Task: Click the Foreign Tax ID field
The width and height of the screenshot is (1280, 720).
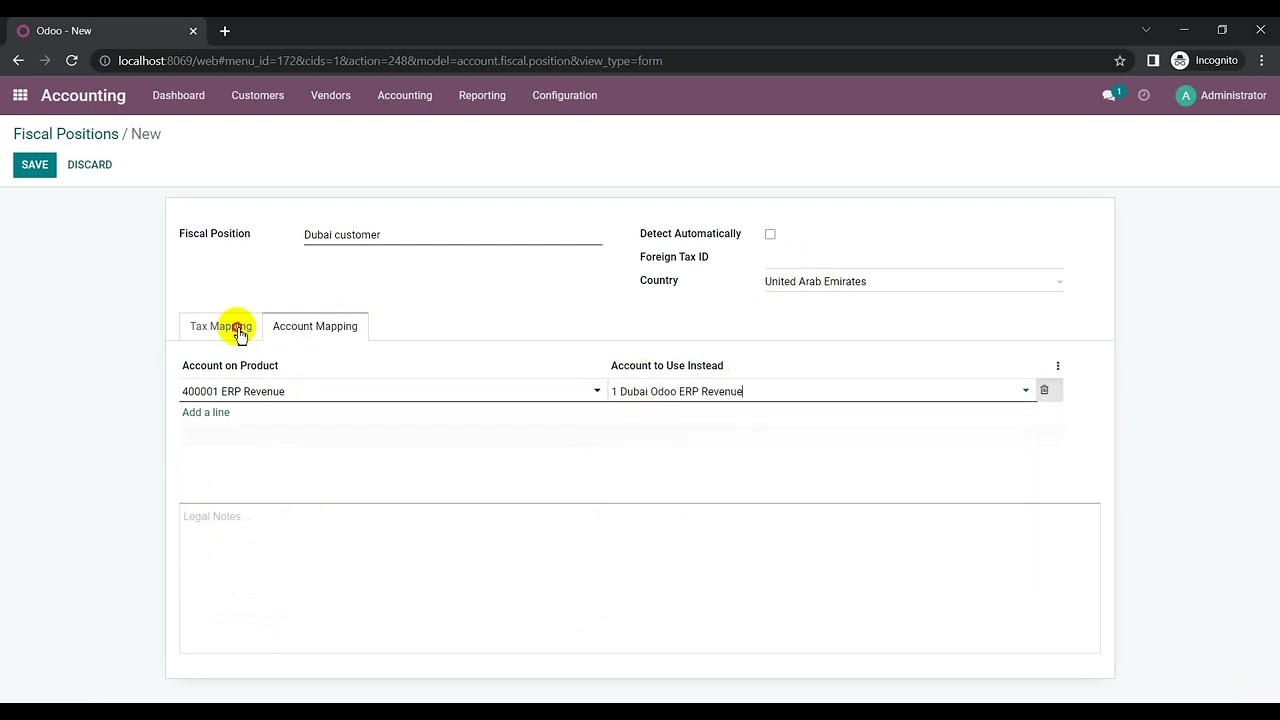Action: click(x=913, y=258)
